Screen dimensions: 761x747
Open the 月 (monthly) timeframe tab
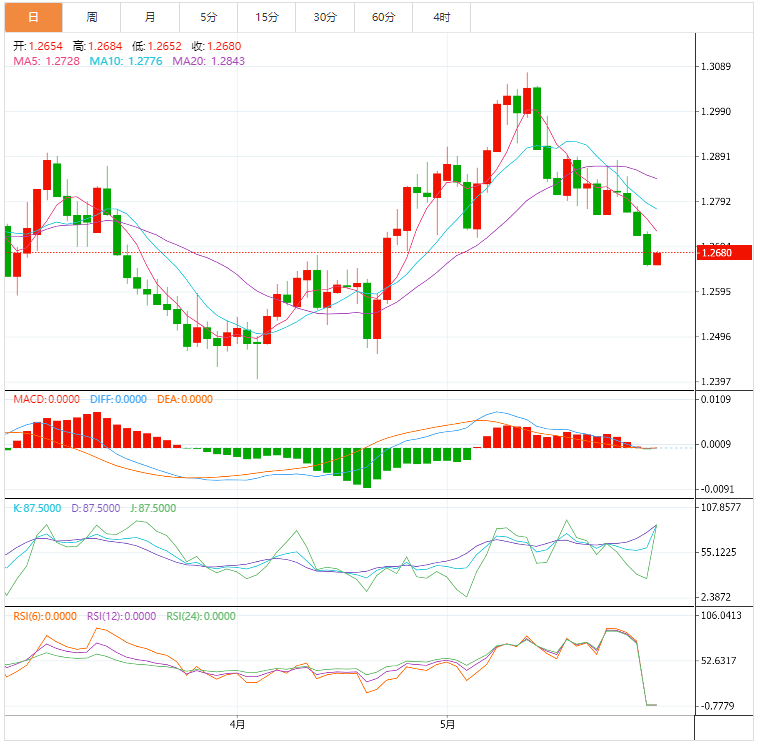point(150,17)
